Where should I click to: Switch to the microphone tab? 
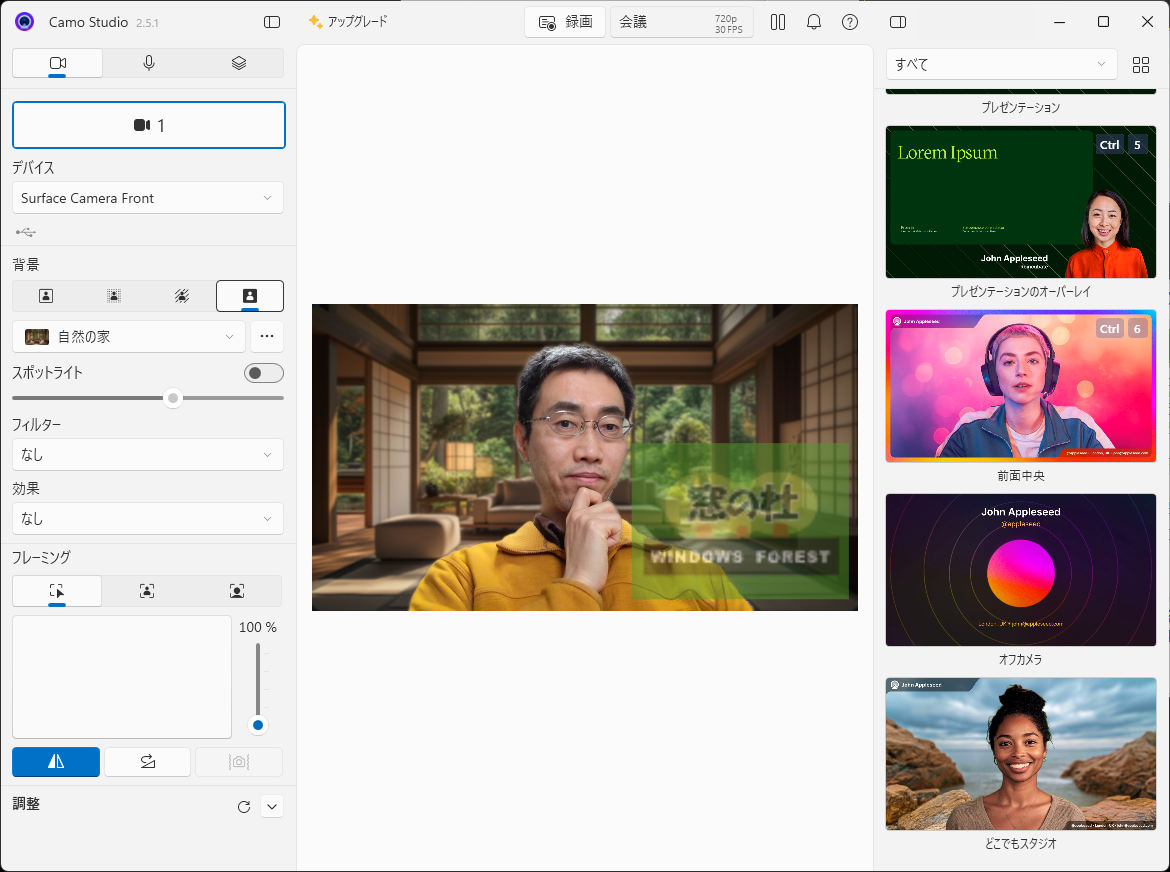click(149, 63)
